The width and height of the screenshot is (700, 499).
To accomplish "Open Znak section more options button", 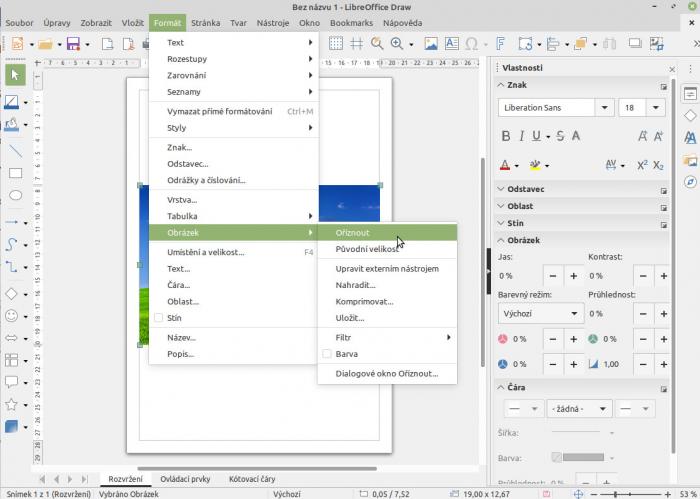I will [x=664, y=86].
